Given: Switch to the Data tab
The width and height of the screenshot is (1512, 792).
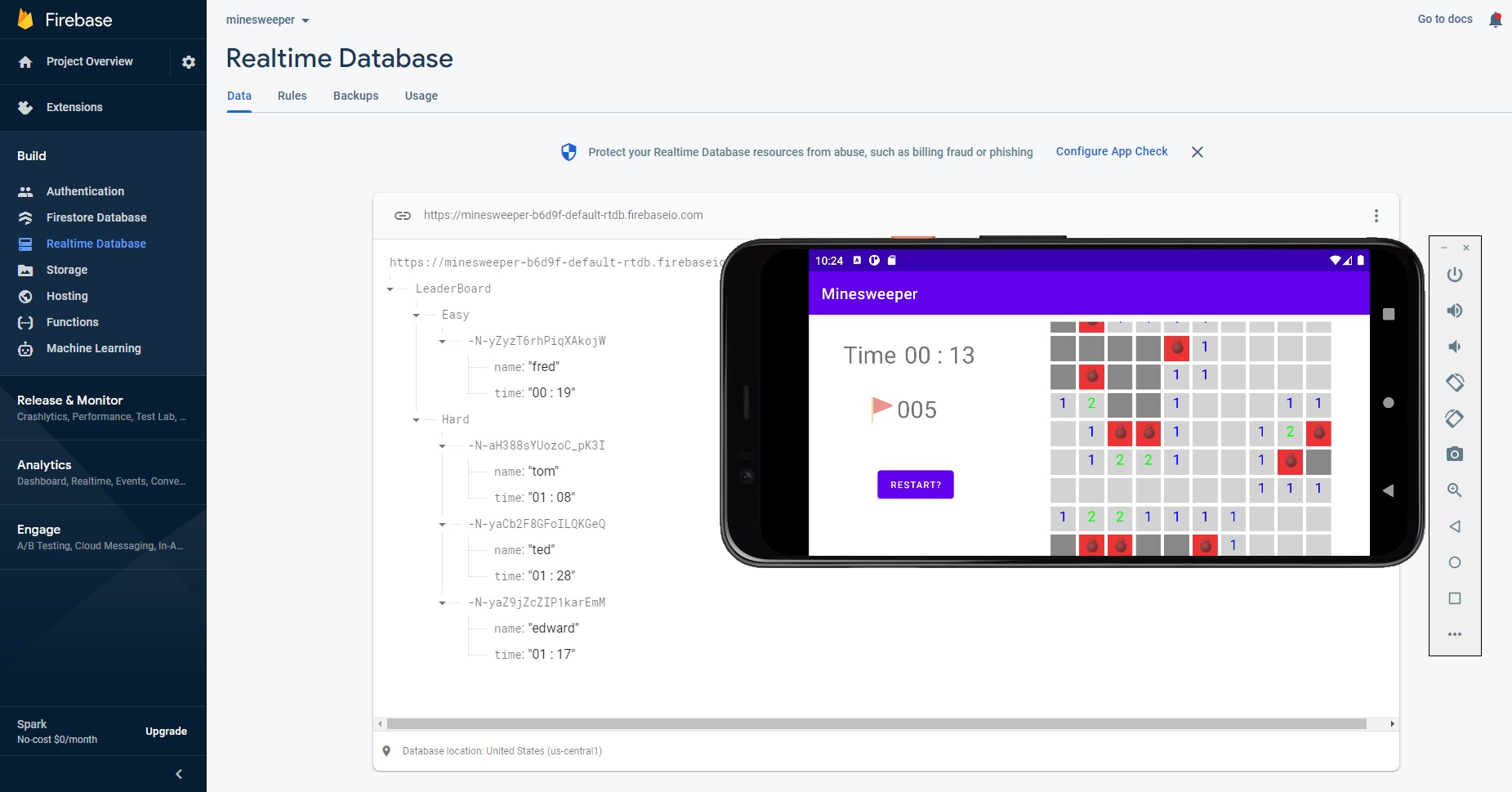Looking at the screenshot, I should point(239,96).
